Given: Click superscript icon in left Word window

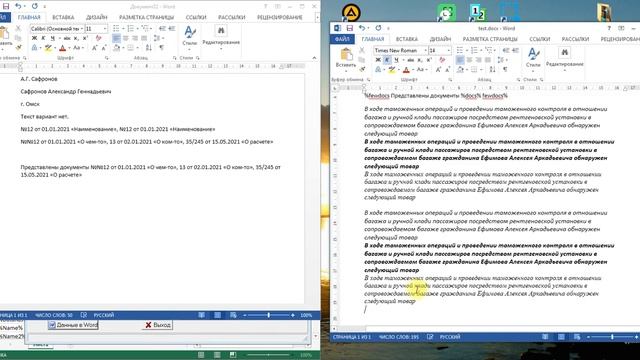Looking at the screenshot, I should (85, 38).
